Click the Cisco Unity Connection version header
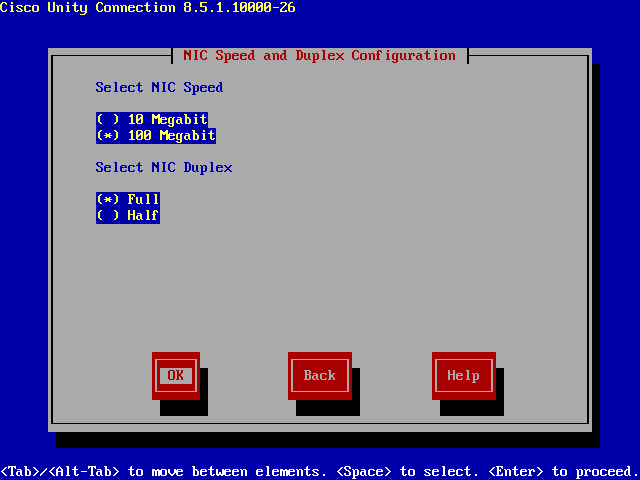Screen dimensions: 640x480 click(x=147, y=8)
